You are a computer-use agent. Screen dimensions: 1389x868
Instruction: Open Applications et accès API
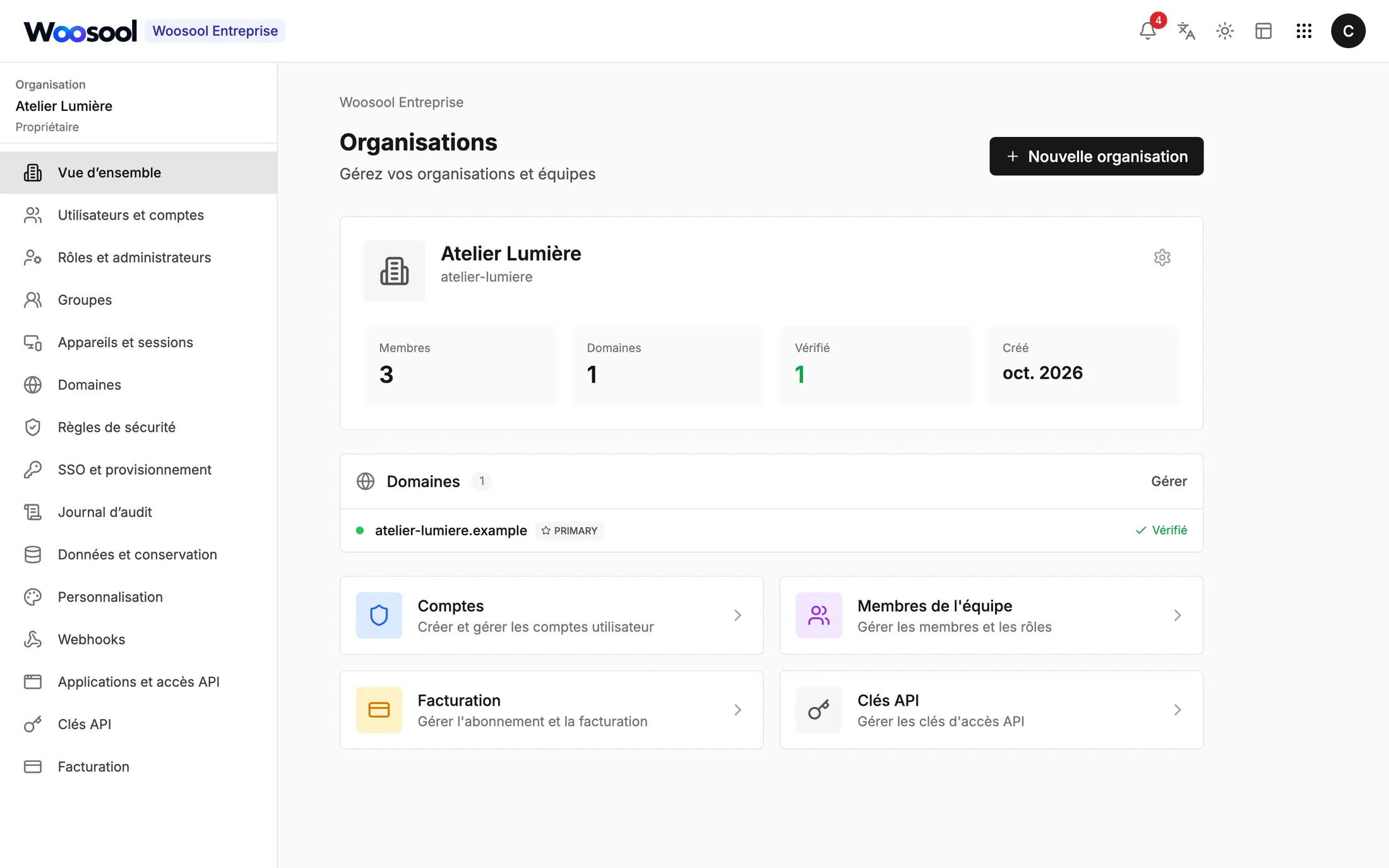(x=138, y=682)
